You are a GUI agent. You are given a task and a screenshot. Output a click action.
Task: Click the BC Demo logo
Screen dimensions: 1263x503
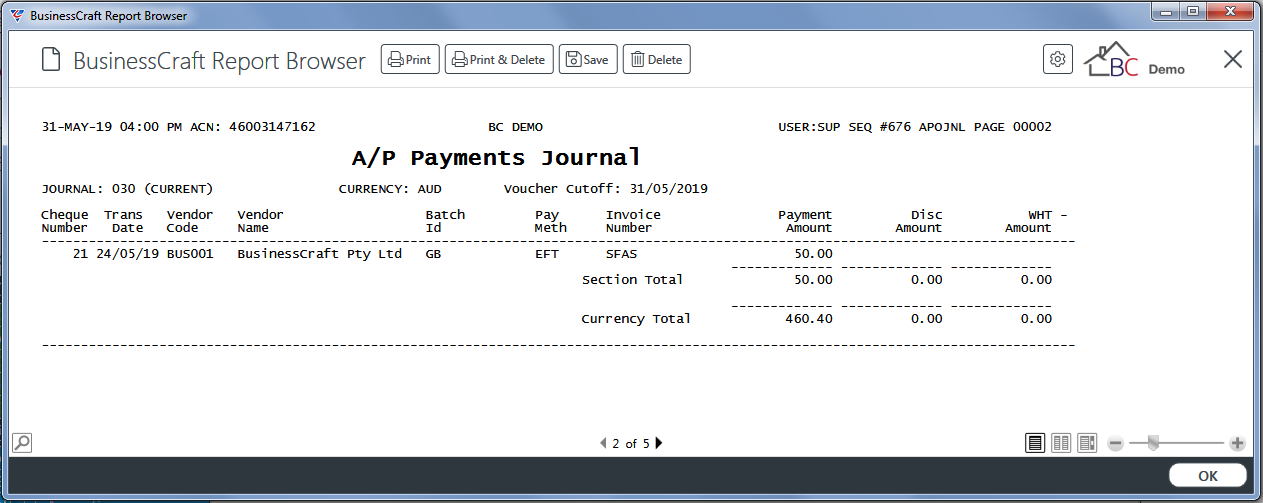click(x=1135, y=60)
